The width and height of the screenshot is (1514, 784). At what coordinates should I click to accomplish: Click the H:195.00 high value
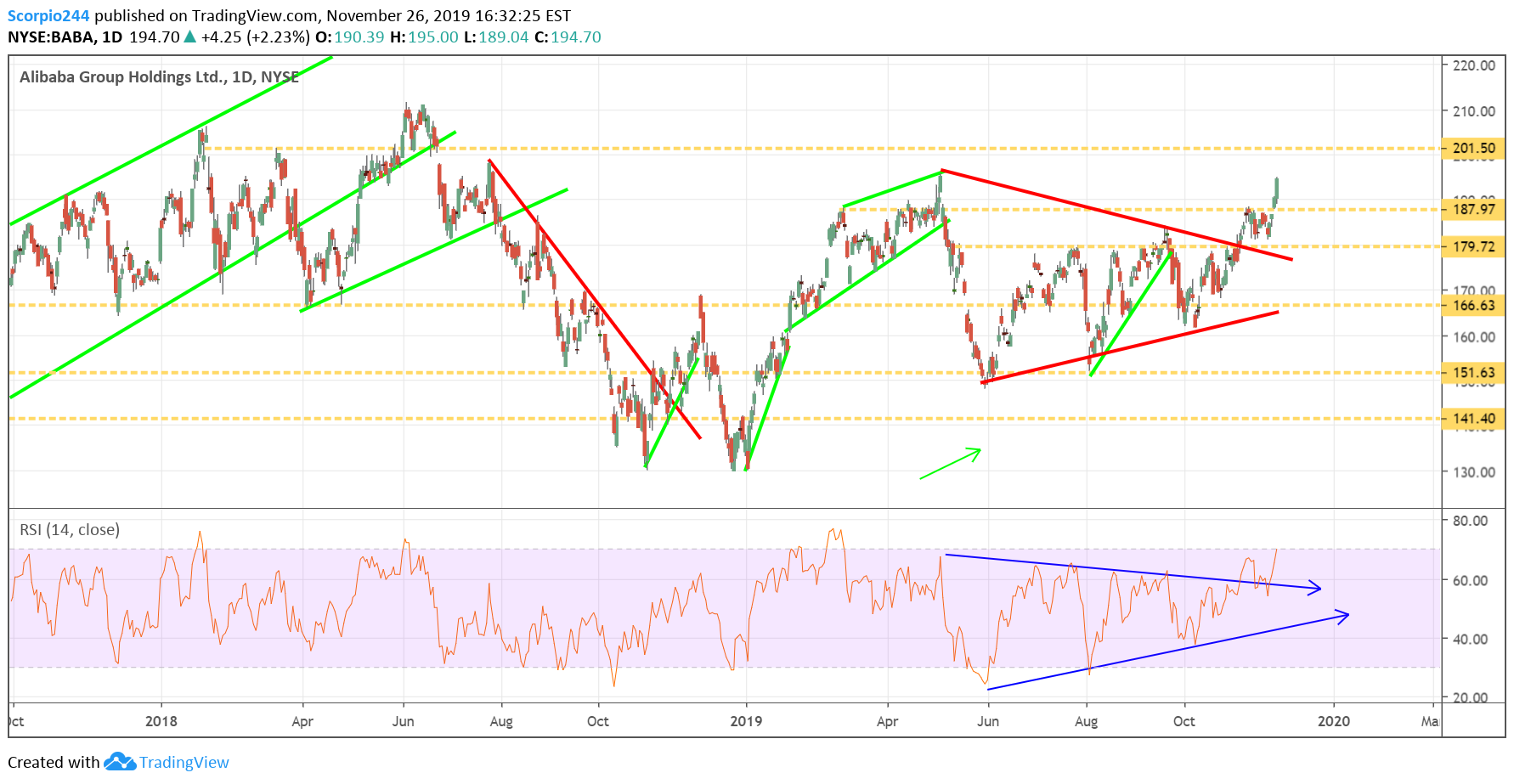point(424,37)
